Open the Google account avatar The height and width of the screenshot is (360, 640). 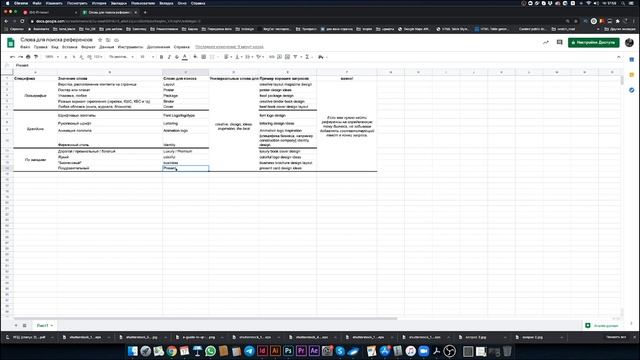(629, 42)
